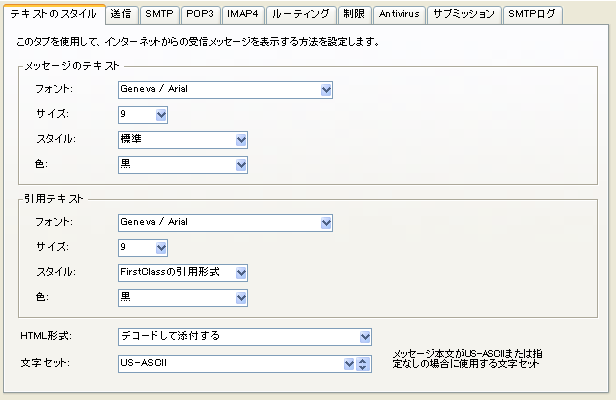Open the 標準 style dropdown
The height and width of the screenshot is (400, 616).
coord(182,140)
